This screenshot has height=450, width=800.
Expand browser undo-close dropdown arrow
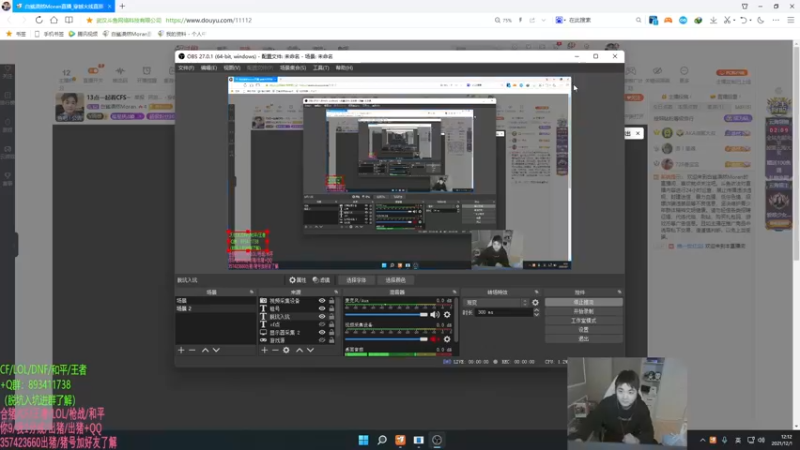750,20
